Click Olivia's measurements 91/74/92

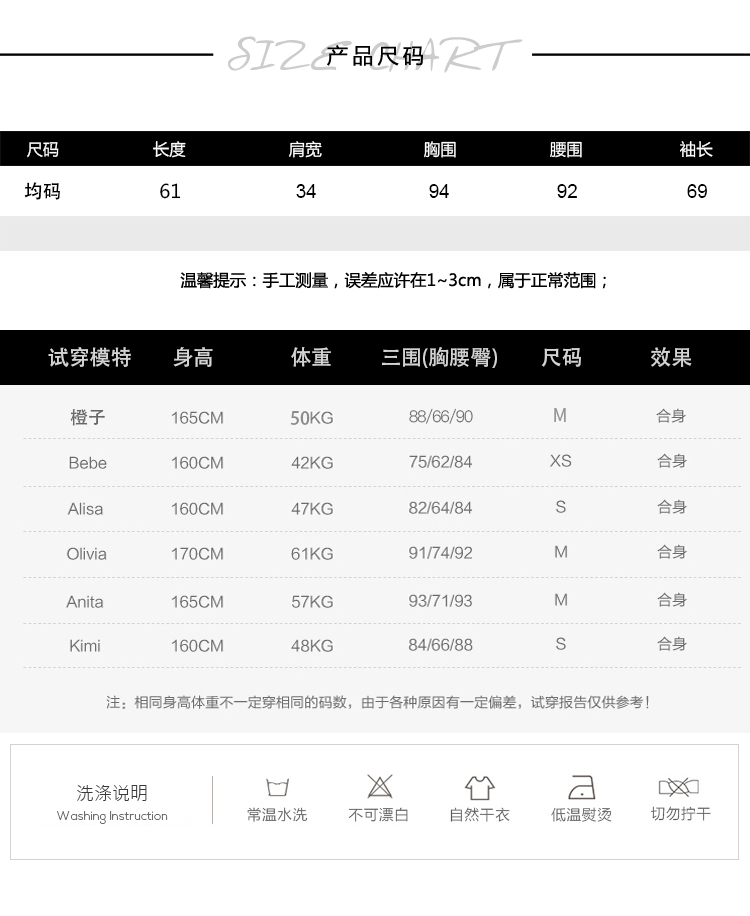click(440, 553)
